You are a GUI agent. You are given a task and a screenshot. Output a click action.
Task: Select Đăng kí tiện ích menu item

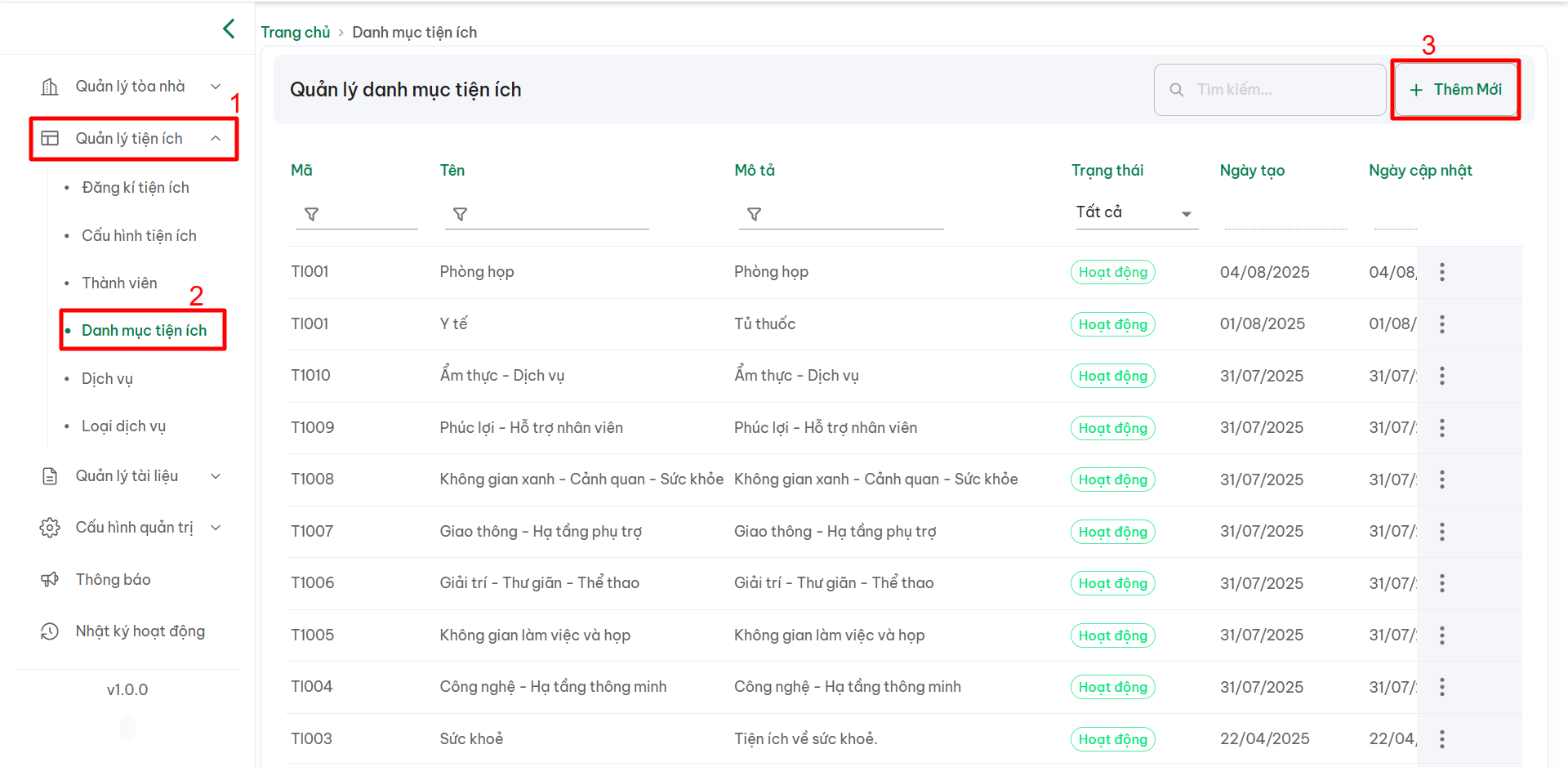[136, 188]
